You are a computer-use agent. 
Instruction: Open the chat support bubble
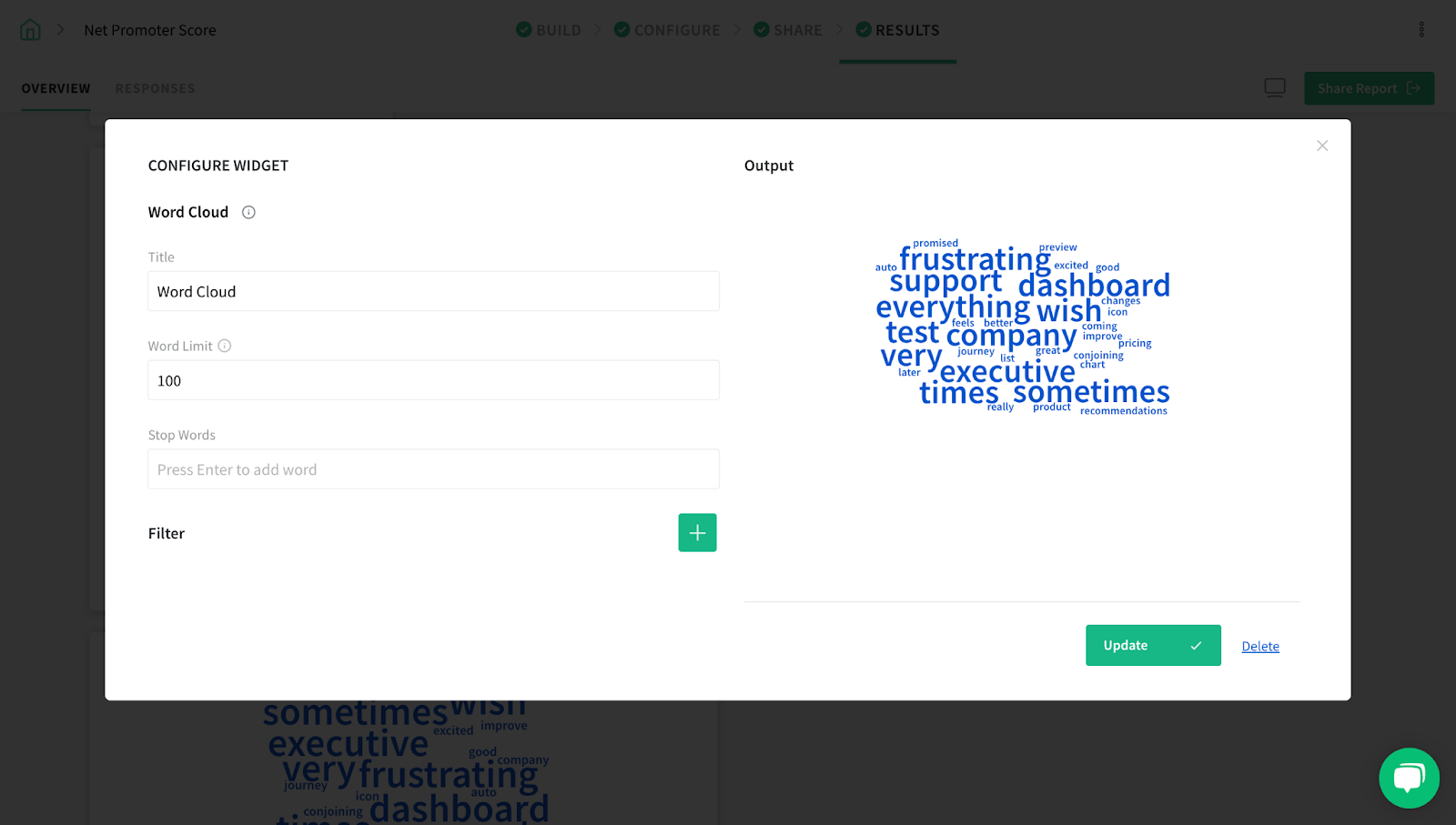[x=1409, y=778]
